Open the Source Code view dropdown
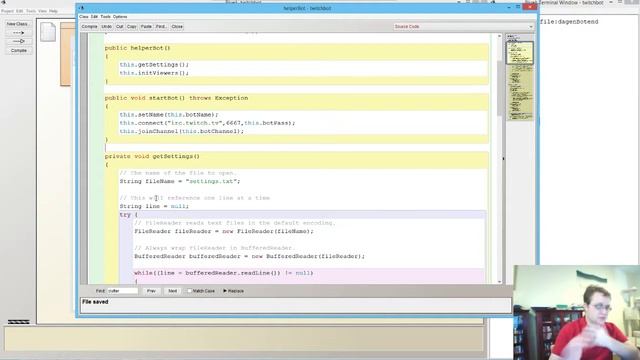Image resolution: width=640 pixels, height=360 pixels. coord(464,27)
